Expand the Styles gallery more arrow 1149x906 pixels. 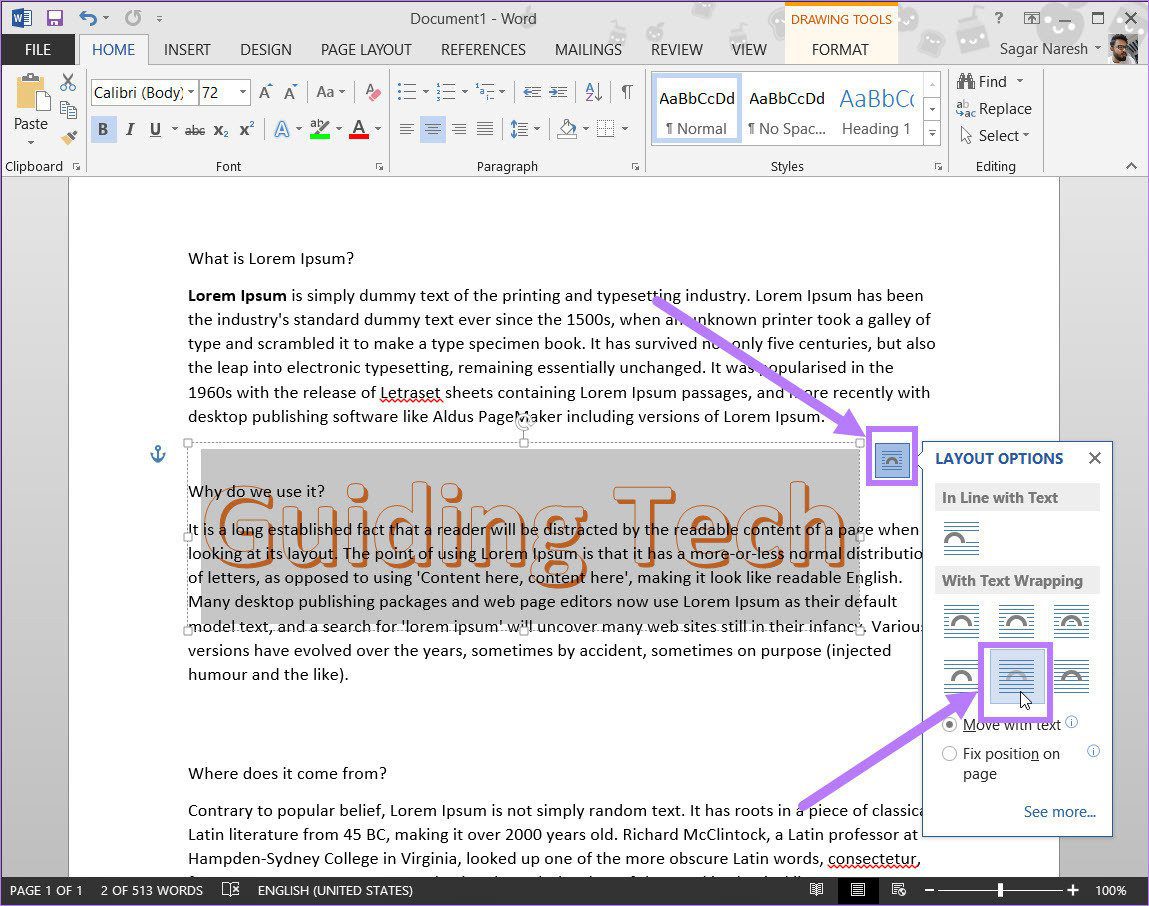(932, 133)
